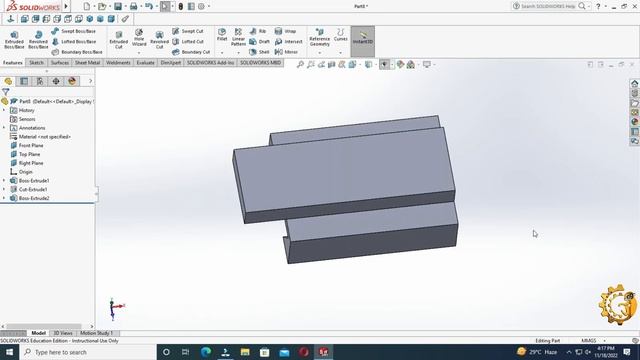Click the Revolved Boss/Base tool

pos(38,40)
